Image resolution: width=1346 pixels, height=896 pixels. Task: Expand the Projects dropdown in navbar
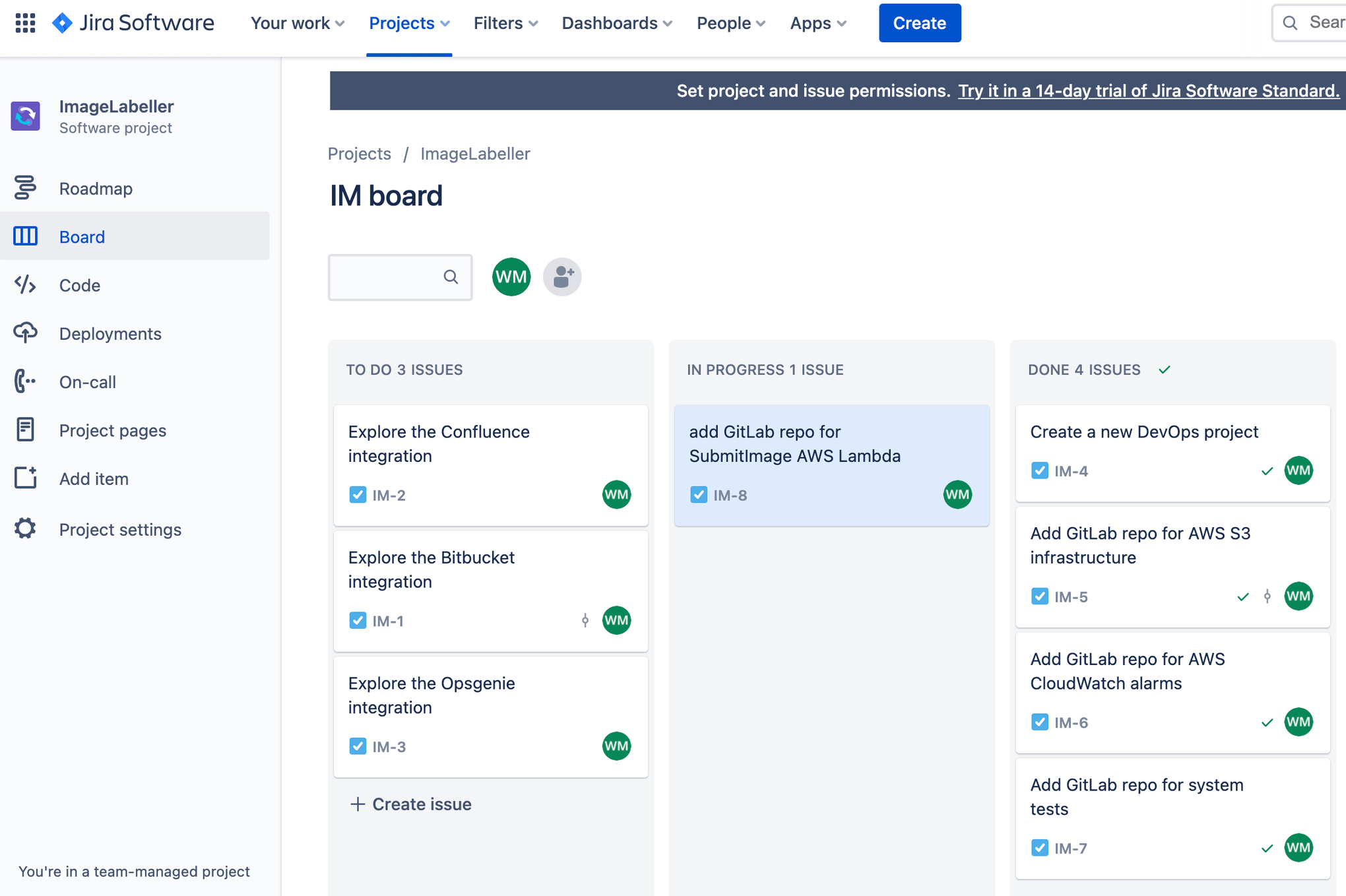(408, 23)
